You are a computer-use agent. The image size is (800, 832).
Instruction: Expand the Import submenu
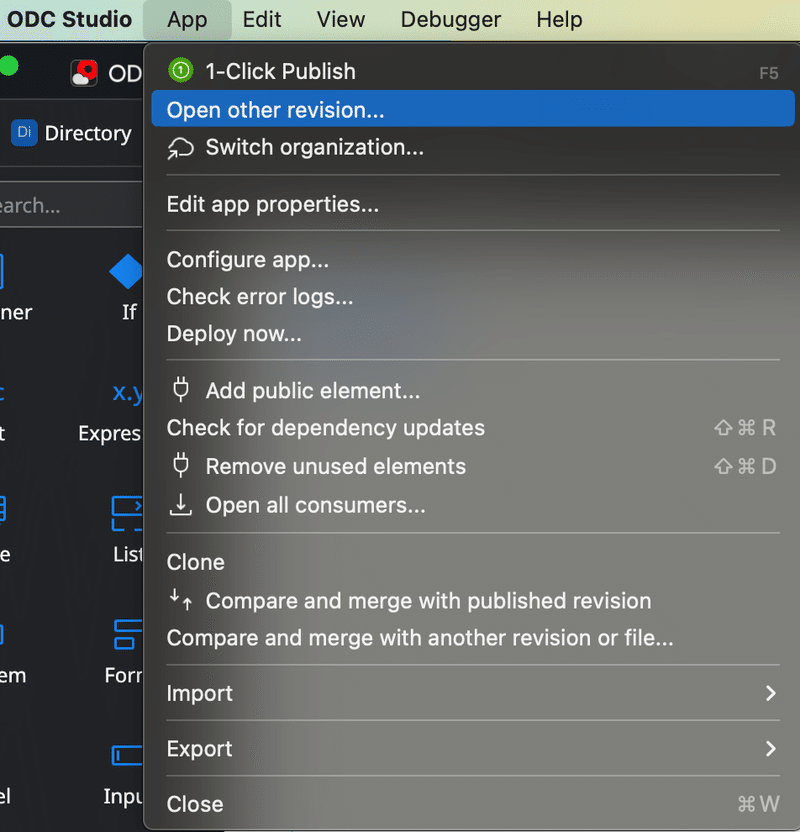coord(473,693)
